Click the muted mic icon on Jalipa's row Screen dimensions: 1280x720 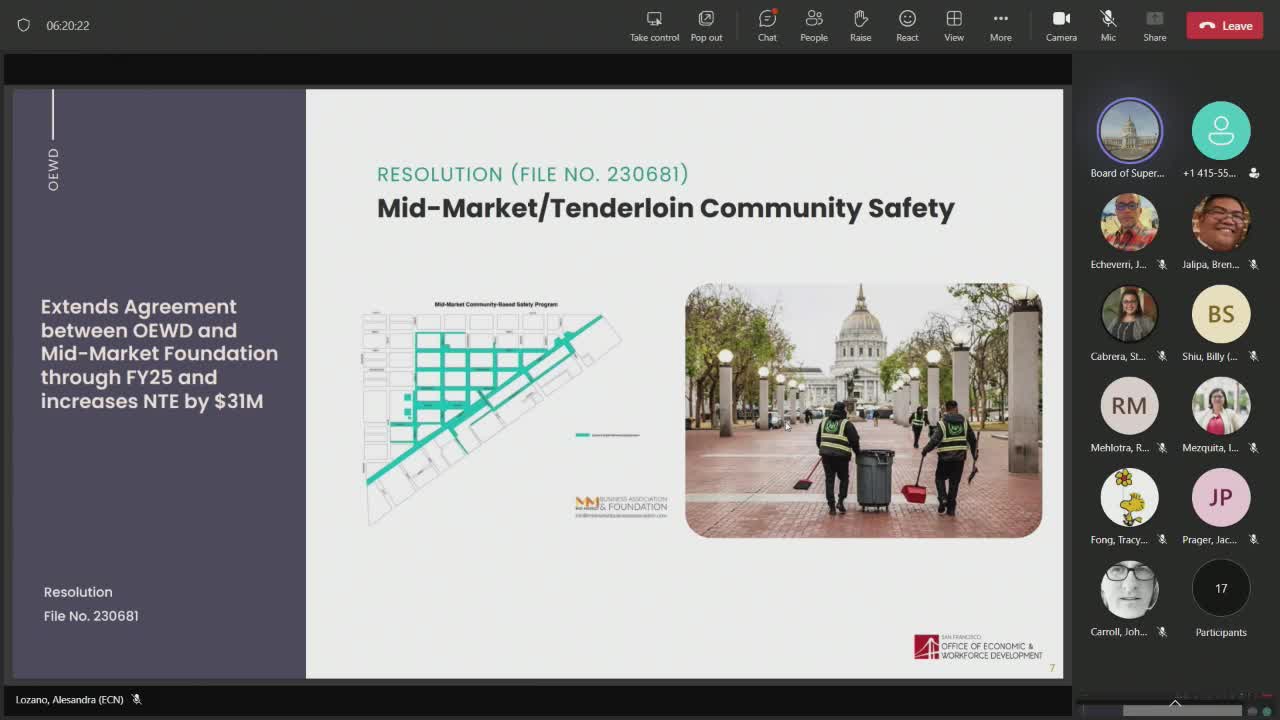pos(1253,264)
